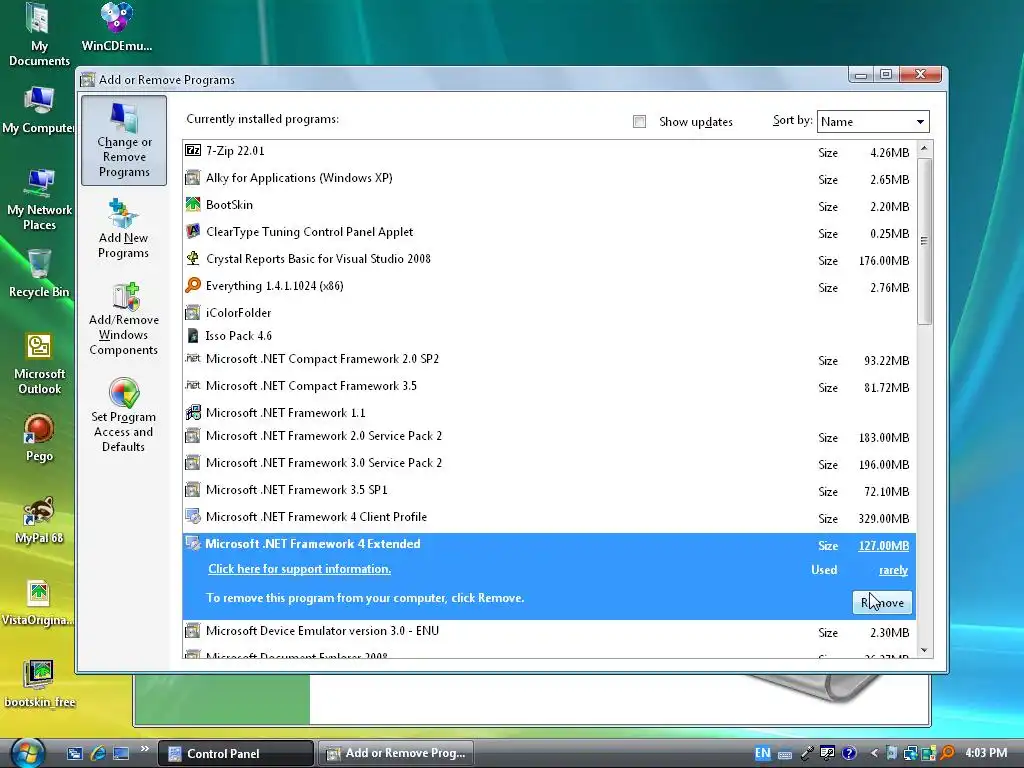
Task: Open the Click here for support information link
Action: [x=300, y=569]
